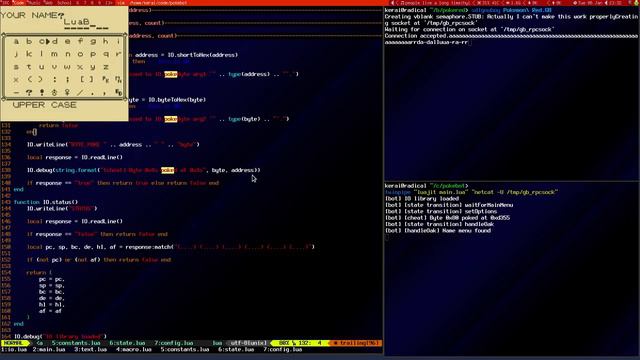Click the first 'local response = IO.readLine()' line

[x=75, y=157]
